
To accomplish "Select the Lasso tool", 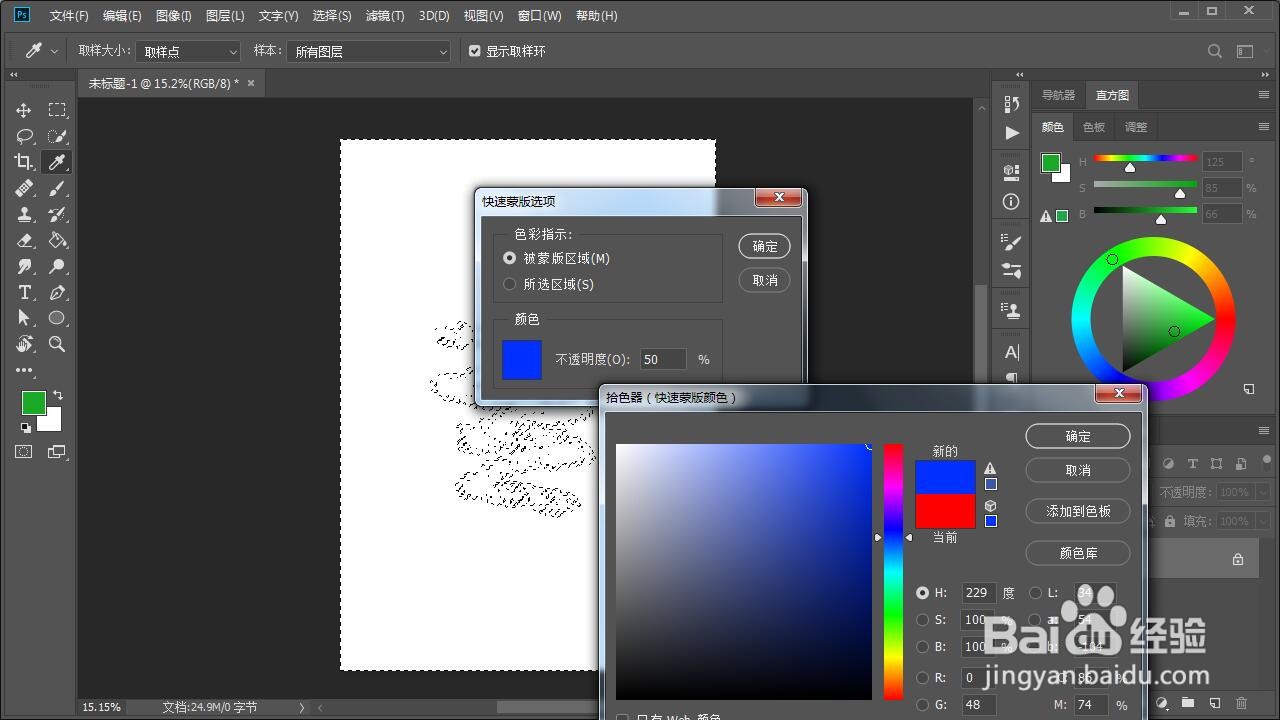I will (x=25, y=136).
